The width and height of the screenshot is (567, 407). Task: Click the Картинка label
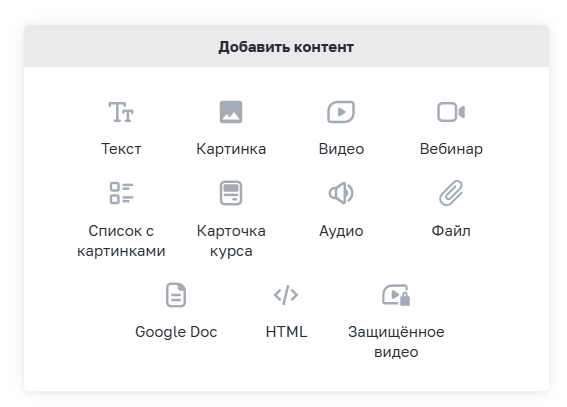231,149
